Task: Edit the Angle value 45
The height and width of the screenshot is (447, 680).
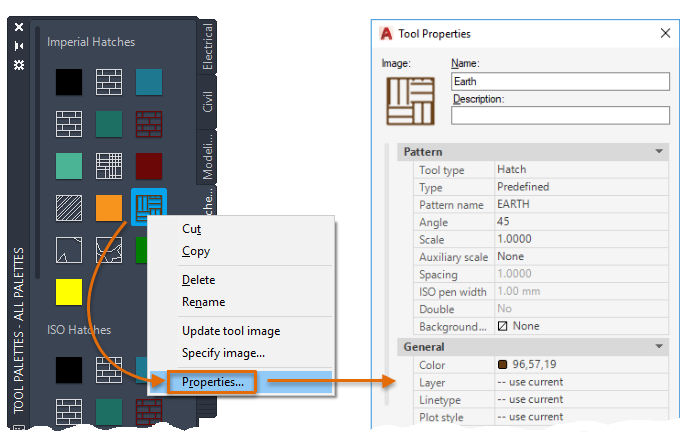Action: click(x=581, y=222)
